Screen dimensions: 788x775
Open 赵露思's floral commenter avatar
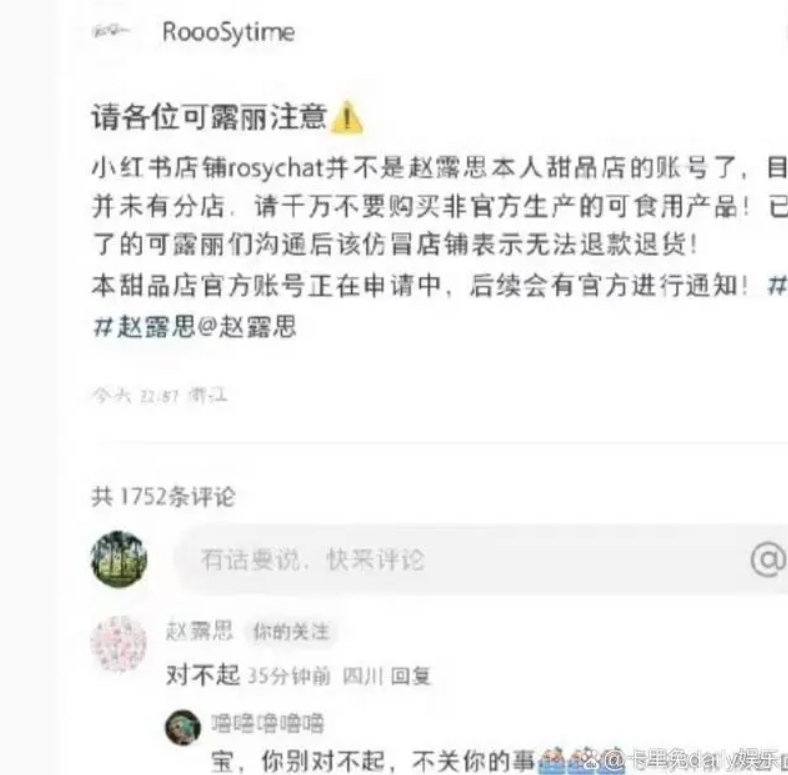point(119,644)
